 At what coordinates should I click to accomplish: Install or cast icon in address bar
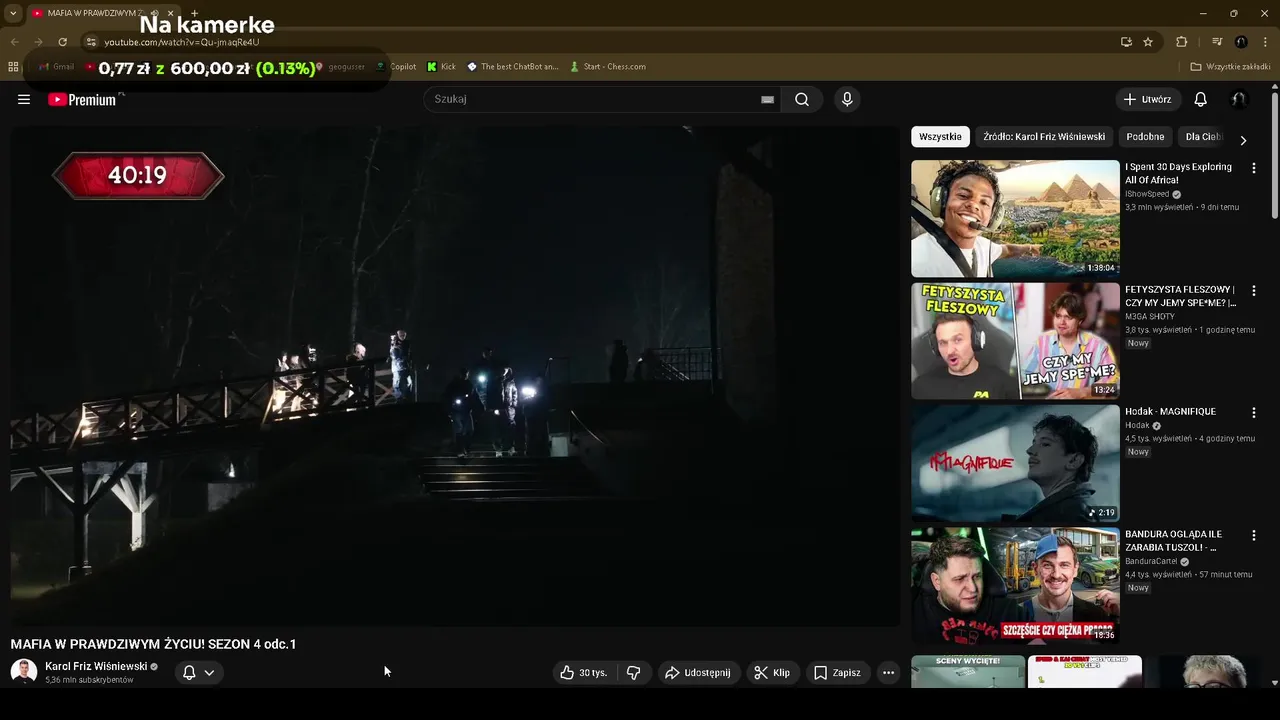(1126, 42)
